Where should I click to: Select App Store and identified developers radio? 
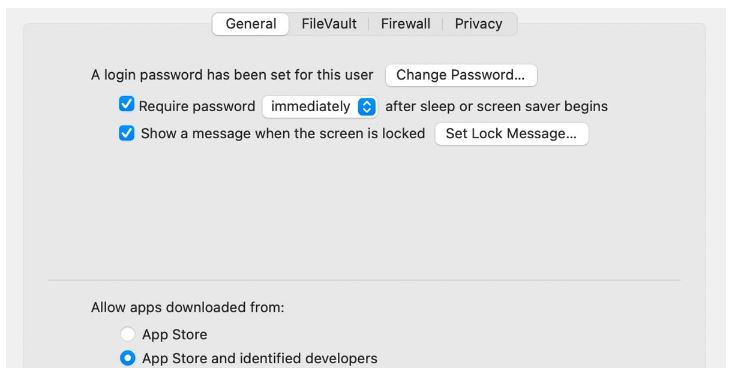tap(127, 358)
